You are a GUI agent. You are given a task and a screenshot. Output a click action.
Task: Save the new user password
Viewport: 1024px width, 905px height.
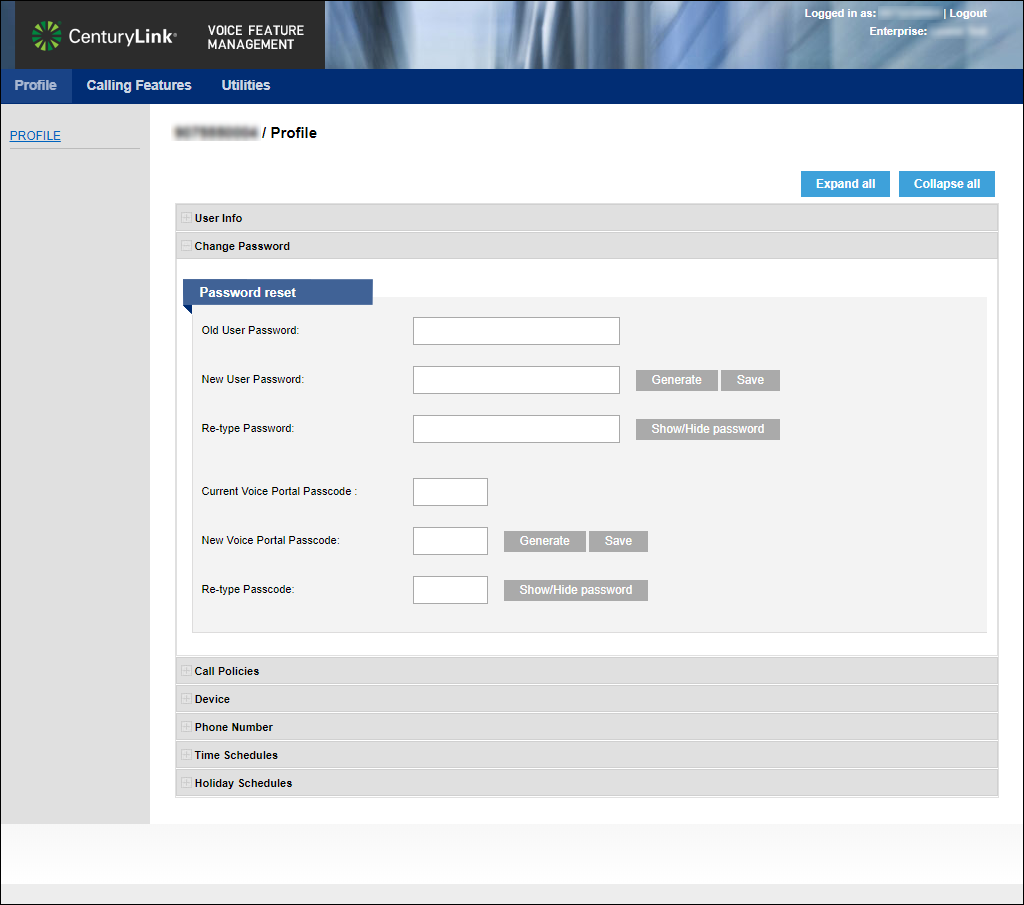750,380
